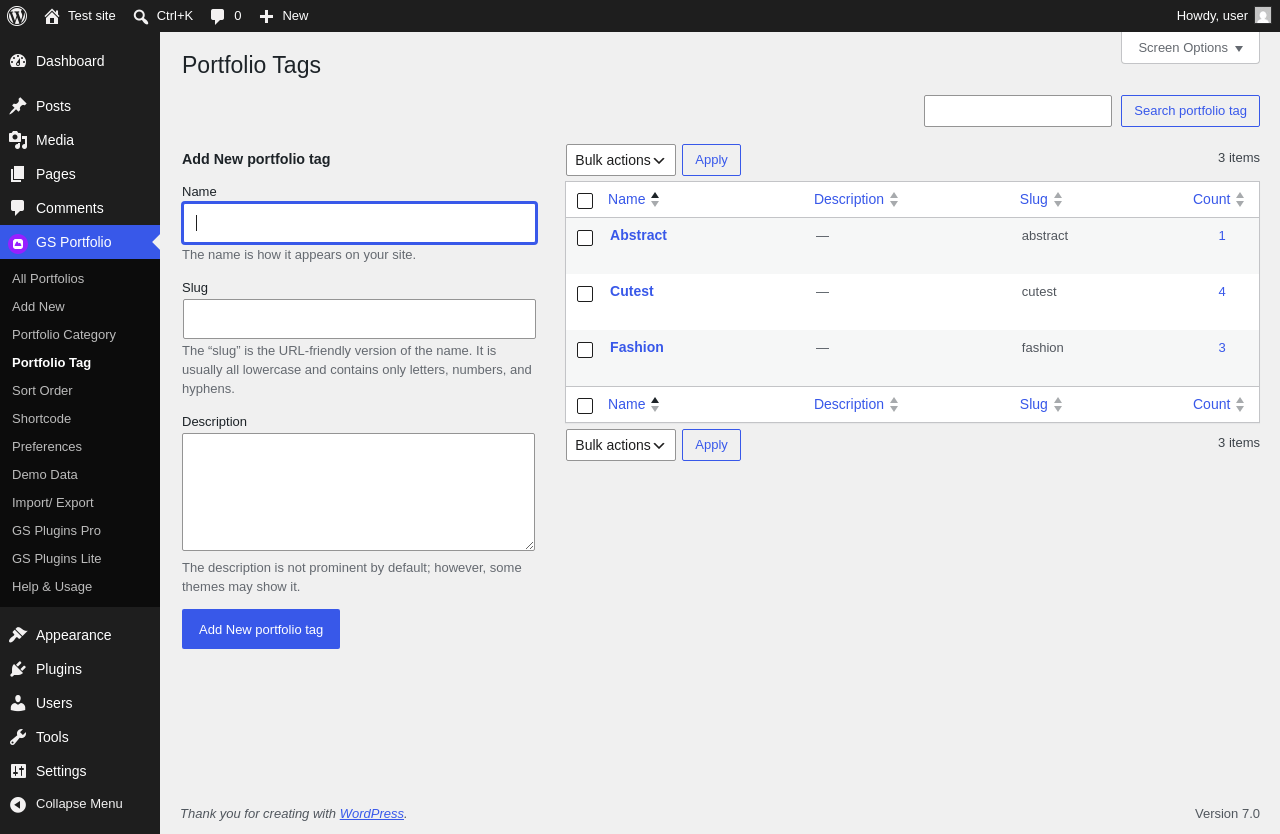Image resolution: width=1280 pixels, height=834 pixels.
Task: Click the WordPress logo icon
Action: [x=17, y=16]
